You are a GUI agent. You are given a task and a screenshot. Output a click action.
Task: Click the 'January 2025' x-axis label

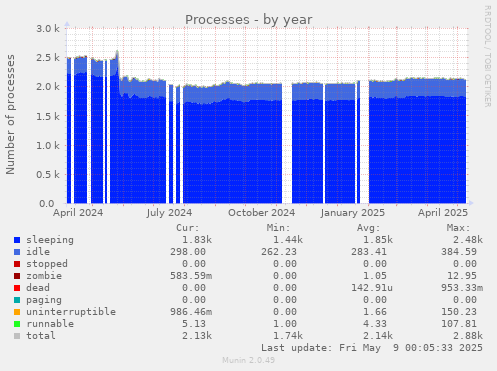point(353,213)
